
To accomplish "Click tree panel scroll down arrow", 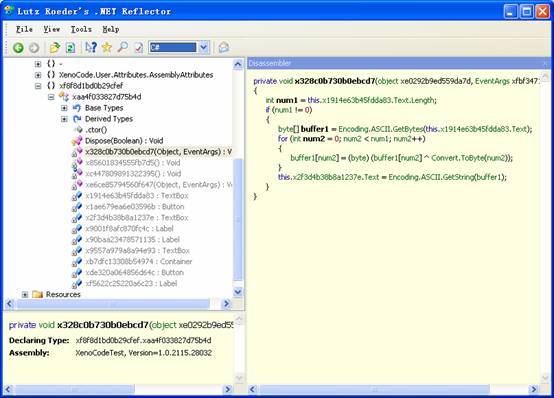I will [x=238, y=292].
